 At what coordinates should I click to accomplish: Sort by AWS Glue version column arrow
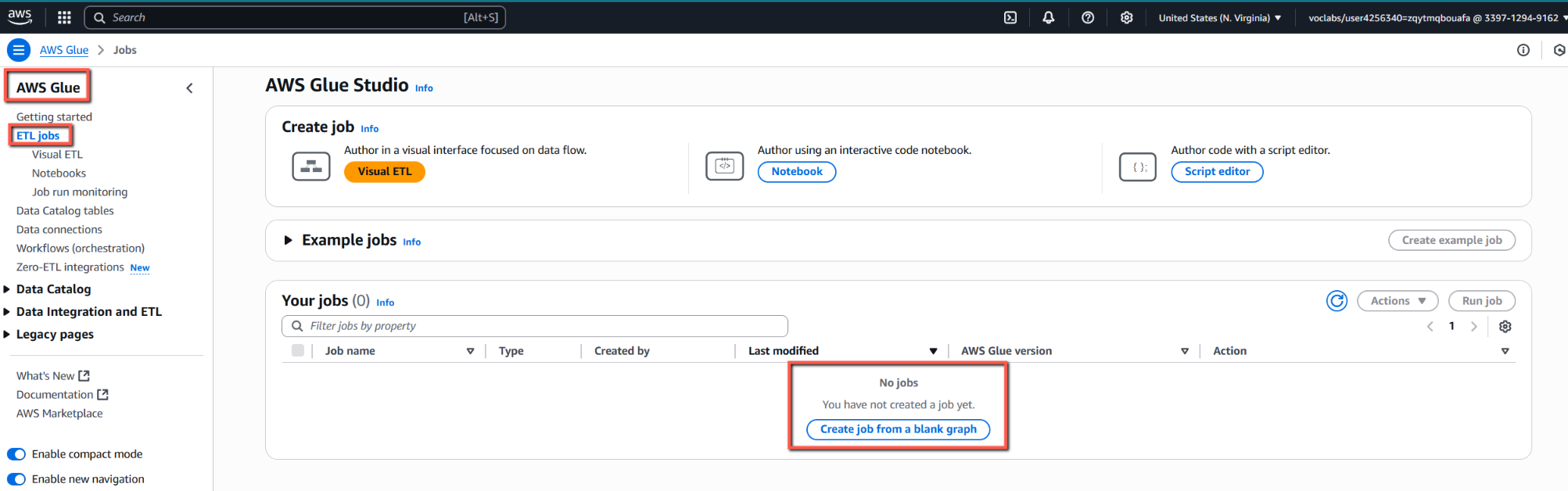pyautogui.click(x=1185, y=351)
